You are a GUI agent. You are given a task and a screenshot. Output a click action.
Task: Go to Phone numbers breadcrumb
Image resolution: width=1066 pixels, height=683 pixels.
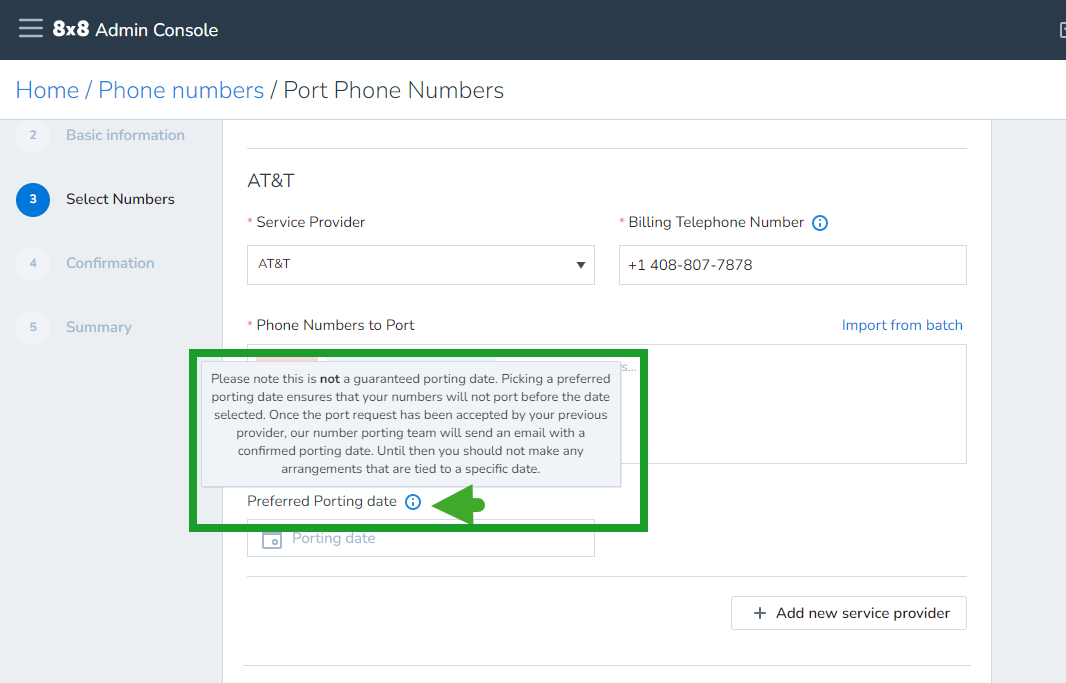(x=181, y=90)
